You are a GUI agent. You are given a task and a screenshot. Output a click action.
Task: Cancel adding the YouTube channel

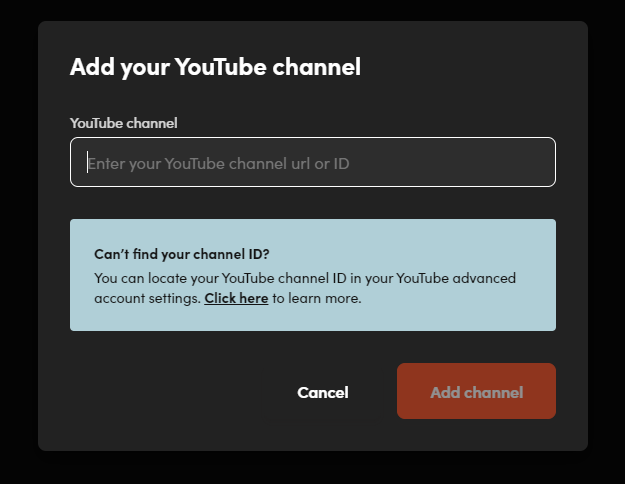(x=323, y=392)
